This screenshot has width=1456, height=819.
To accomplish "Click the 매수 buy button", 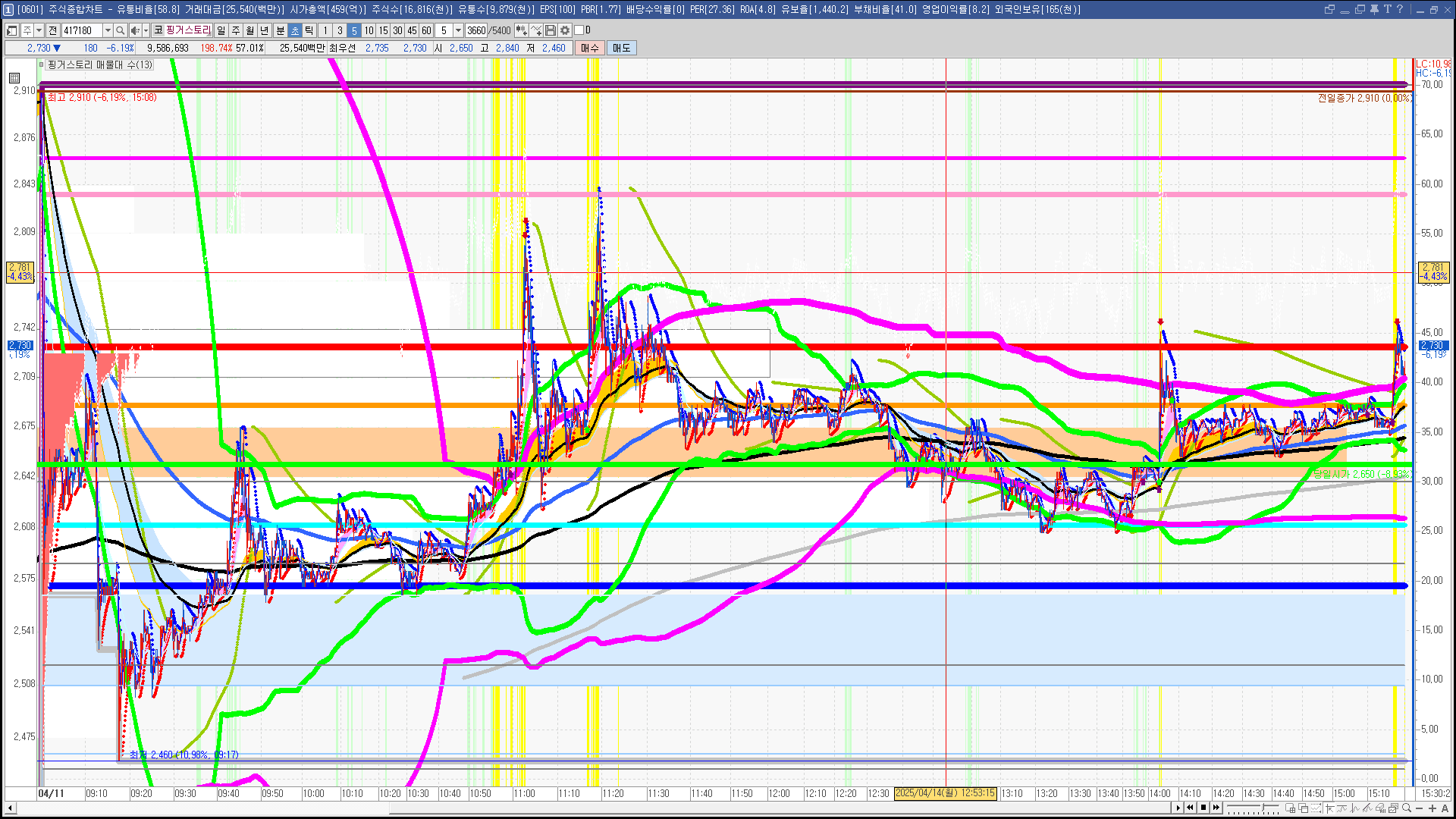I will pyautogui.click(x=590, y=48).
